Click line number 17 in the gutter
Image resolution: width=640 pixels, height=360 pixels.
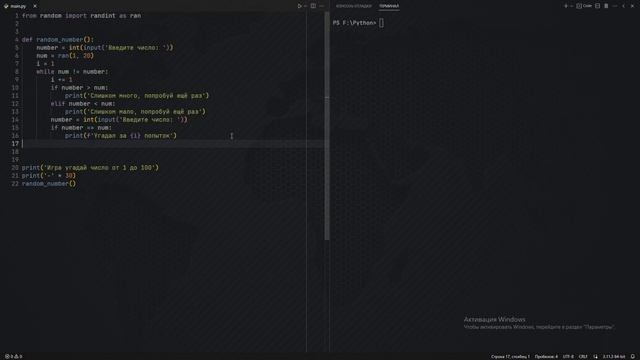tap(15, 144)
